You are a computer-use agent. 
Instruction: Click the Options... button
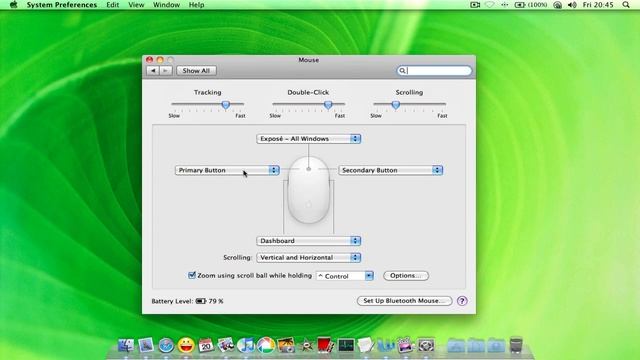[406, 276]
